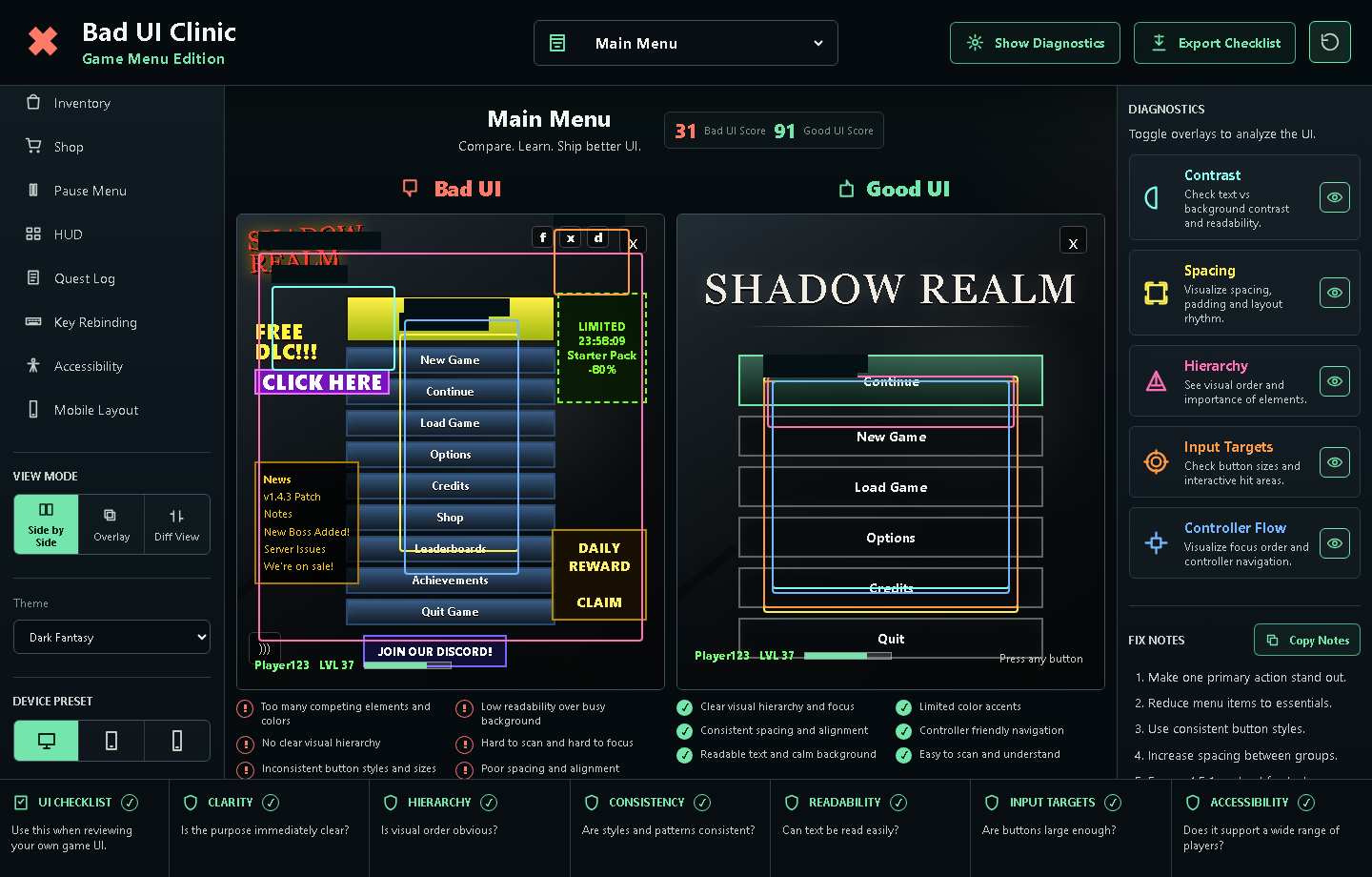The height and width of the screenshot is (877, 1372).
Task: Switch view mode to Side by Side
Action: [46, 523]
